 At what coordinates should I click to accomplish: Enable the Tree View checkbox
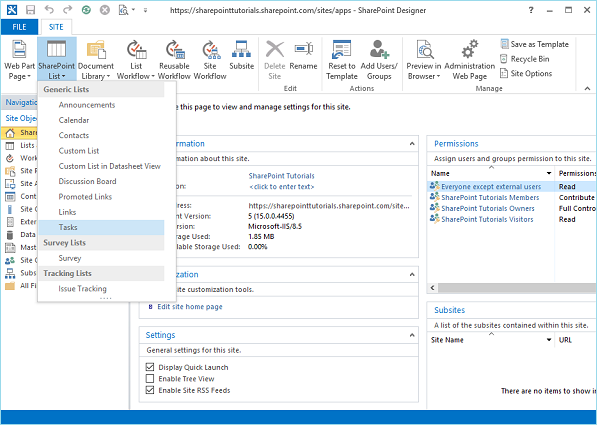(x=150, y=378)
